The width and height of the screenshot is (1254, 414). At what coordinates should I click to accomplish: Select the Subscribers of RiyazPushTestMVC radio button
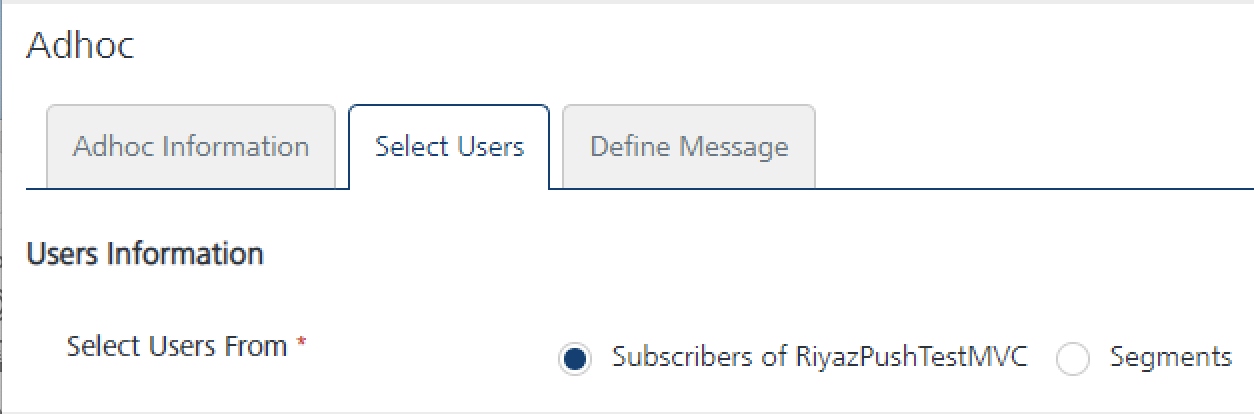click(574, 359)
